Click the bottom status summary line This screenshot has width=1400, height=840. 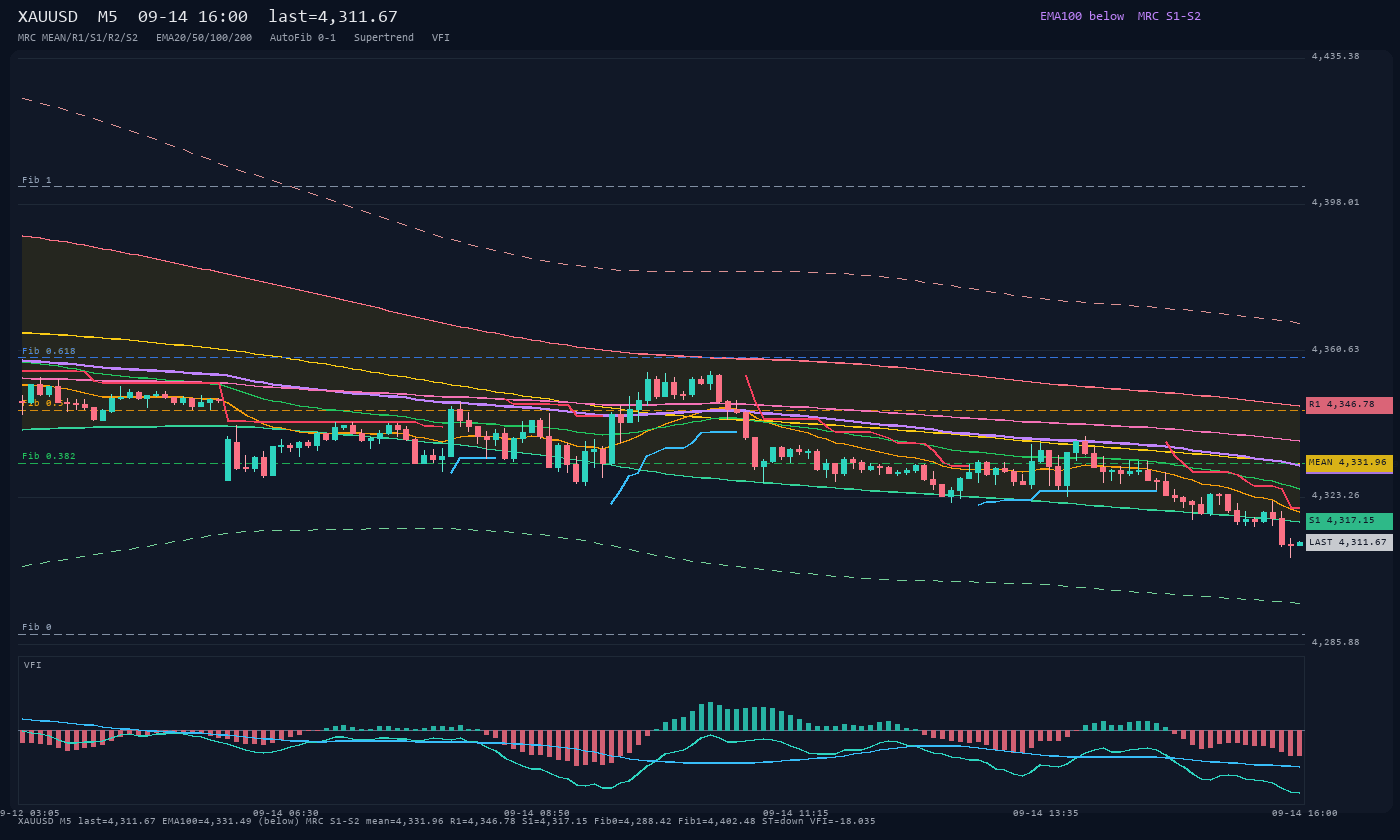coord(447,822)
